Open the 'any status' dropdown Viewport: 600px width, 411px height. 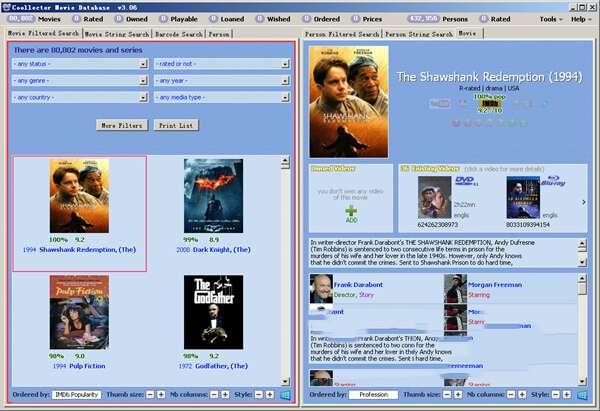point(79,64)
